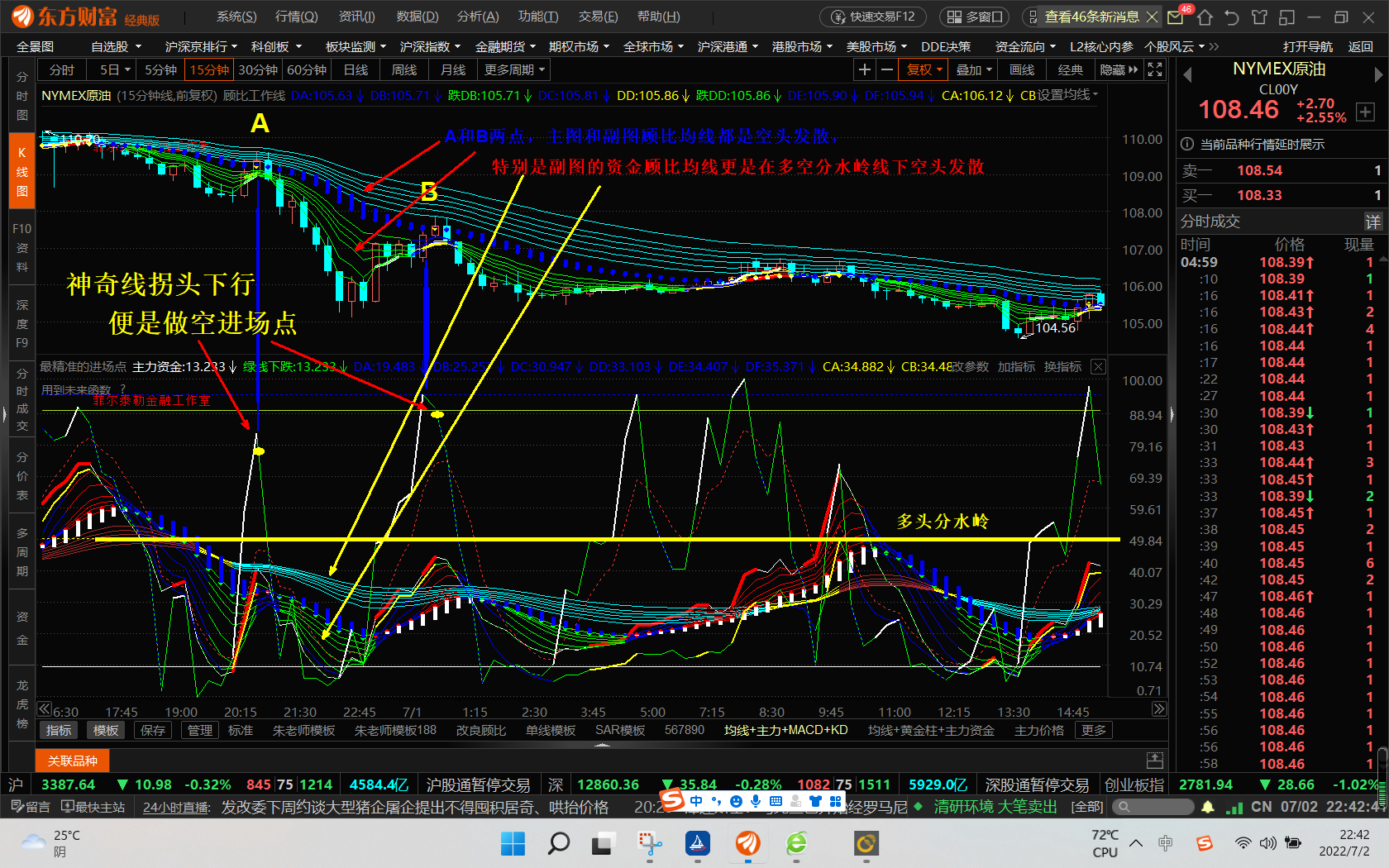Click the layout window icon beside skin icon
Image resolution: width=1389 pixels, height=868 pixels.
(1286, 17)
